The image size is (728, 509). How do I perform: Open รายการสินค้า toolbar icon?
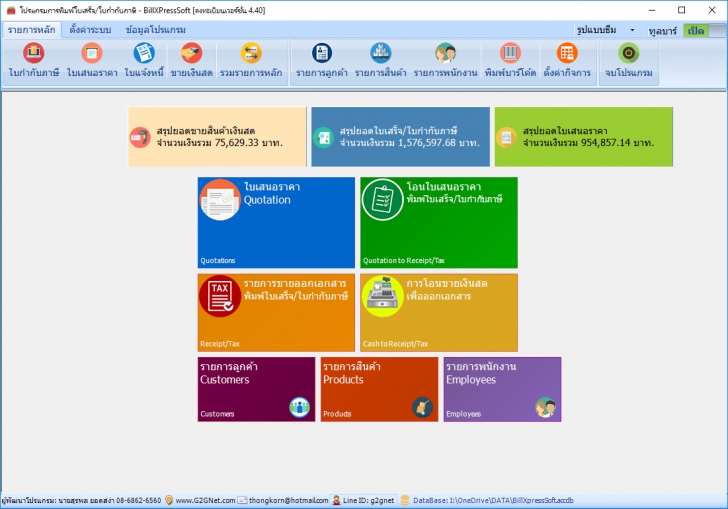(x=380, y=53)
